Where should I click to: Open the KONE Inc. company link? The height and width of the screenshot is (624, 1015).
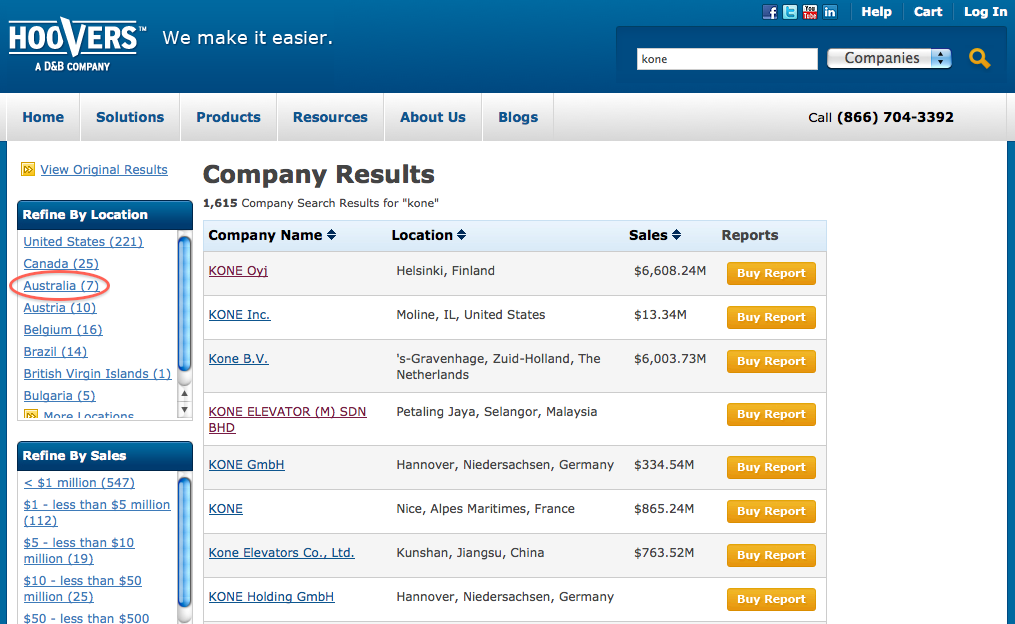240,315
